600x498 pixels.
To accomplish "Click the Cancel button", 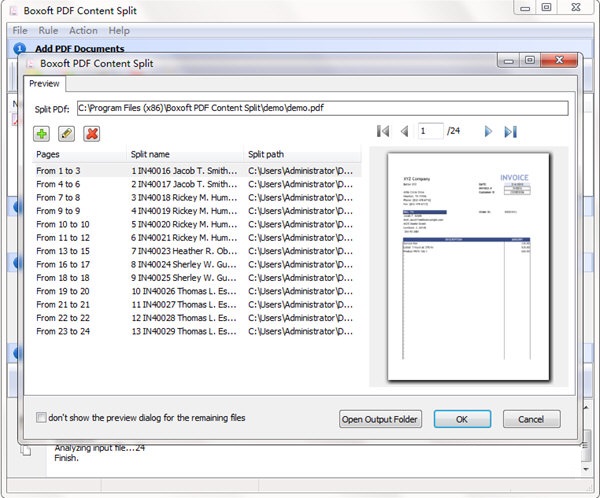I will [531, 419].
